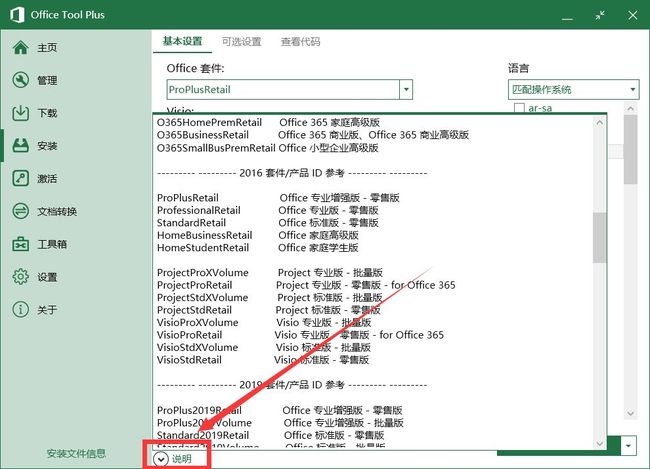Click the 2016 套件/产品 ID 参考 heading

[292, 173]
